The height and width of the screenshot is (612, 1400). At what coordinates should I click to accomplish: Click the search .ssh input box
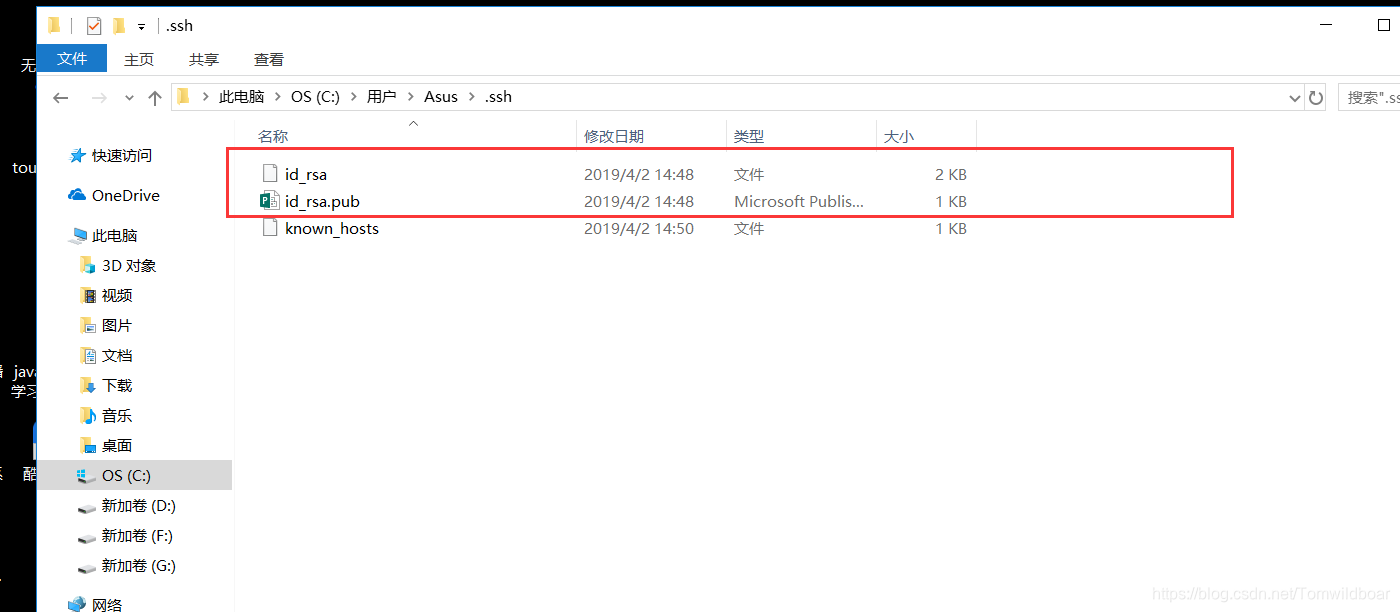click(x=1368, y=97)
